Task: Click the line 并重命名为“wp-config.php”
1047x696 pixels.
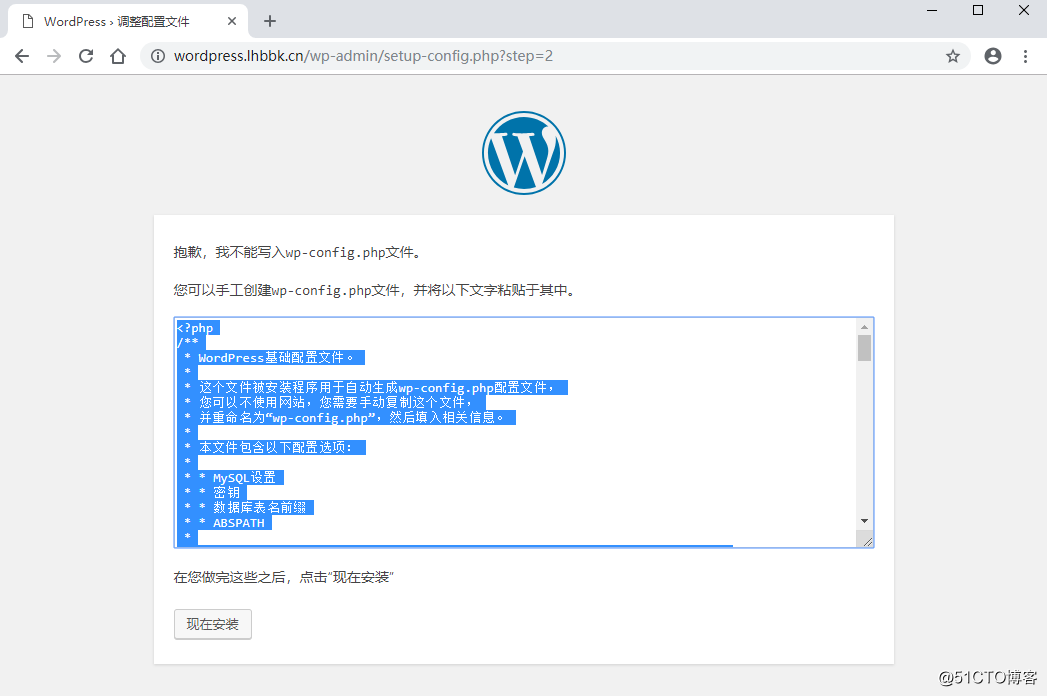Action: click(352, 418)
